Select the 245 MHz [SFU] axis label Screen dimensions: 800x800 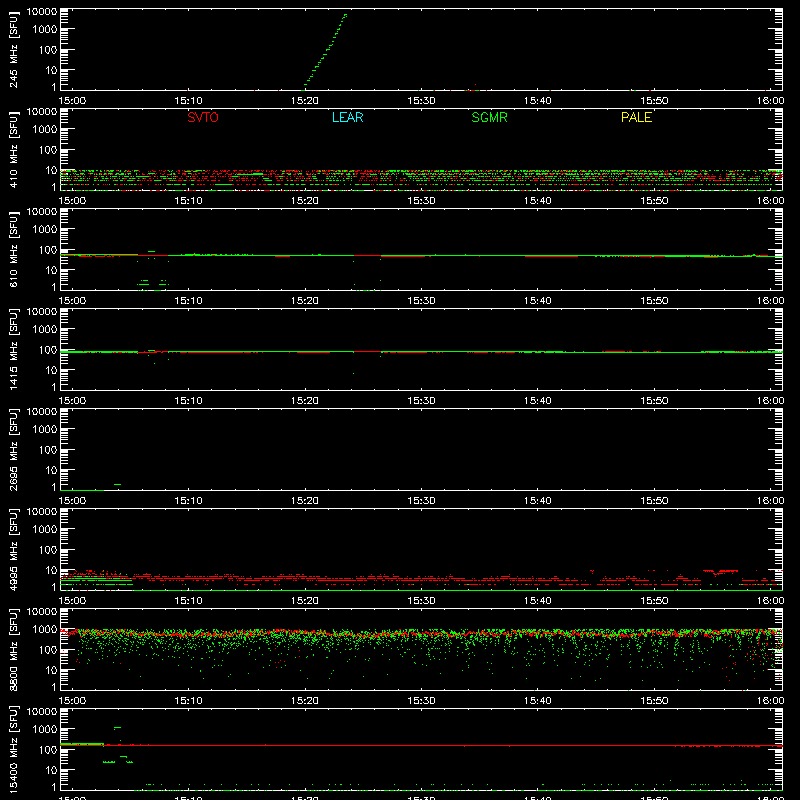13,49
